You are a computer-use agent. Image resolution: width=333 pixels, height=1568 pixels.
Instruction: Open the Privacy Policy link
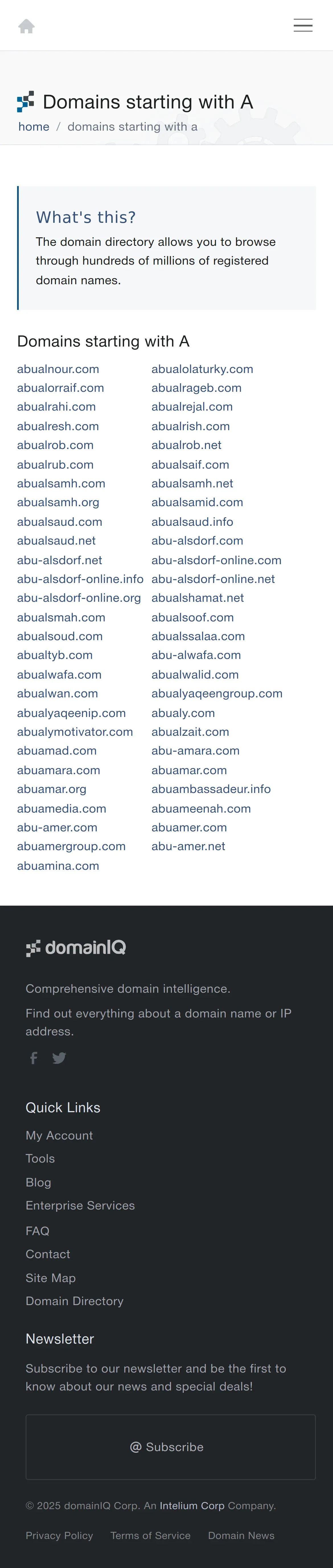coord(59,1536)
